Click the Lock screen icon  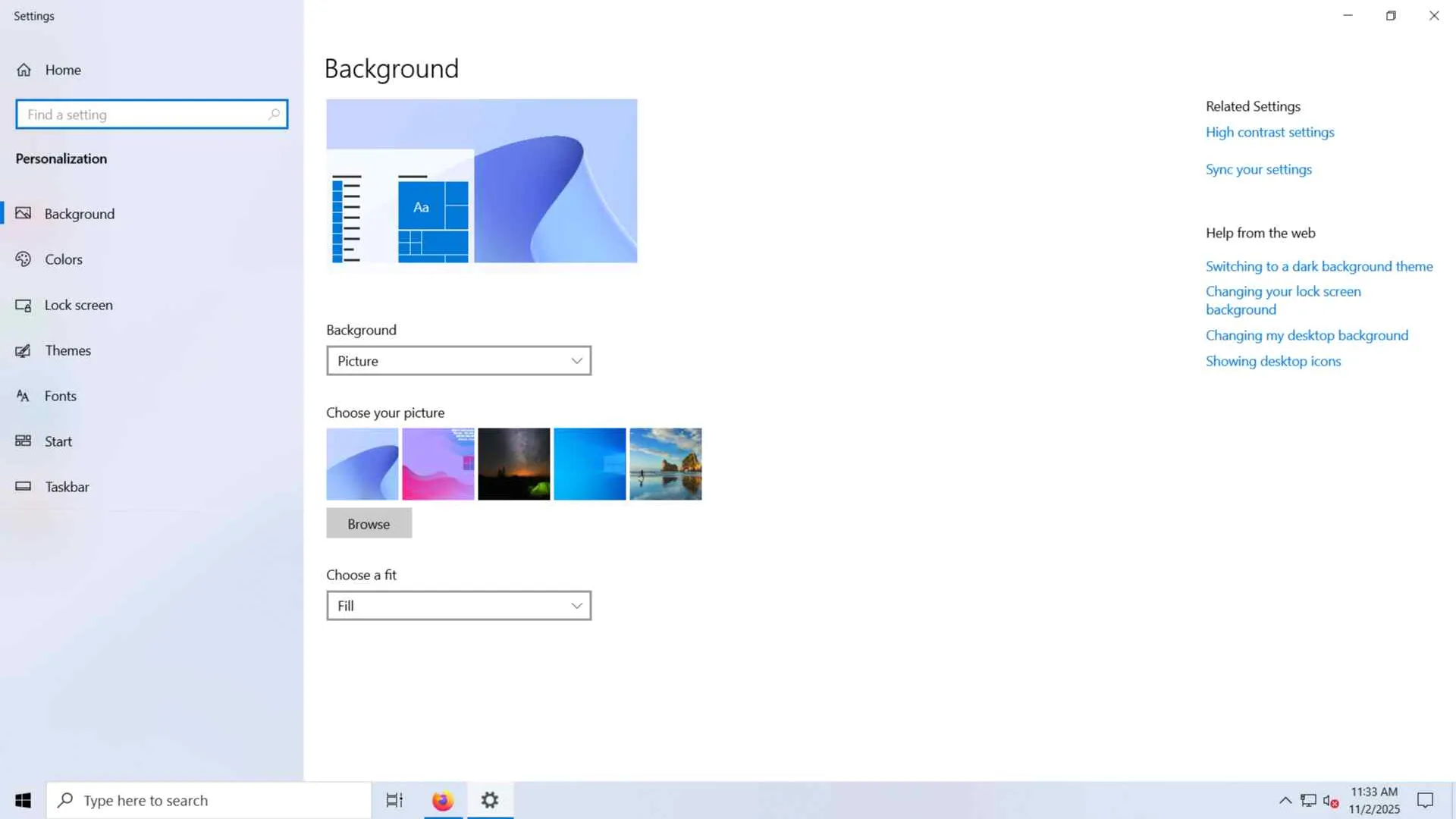point(24,305)
